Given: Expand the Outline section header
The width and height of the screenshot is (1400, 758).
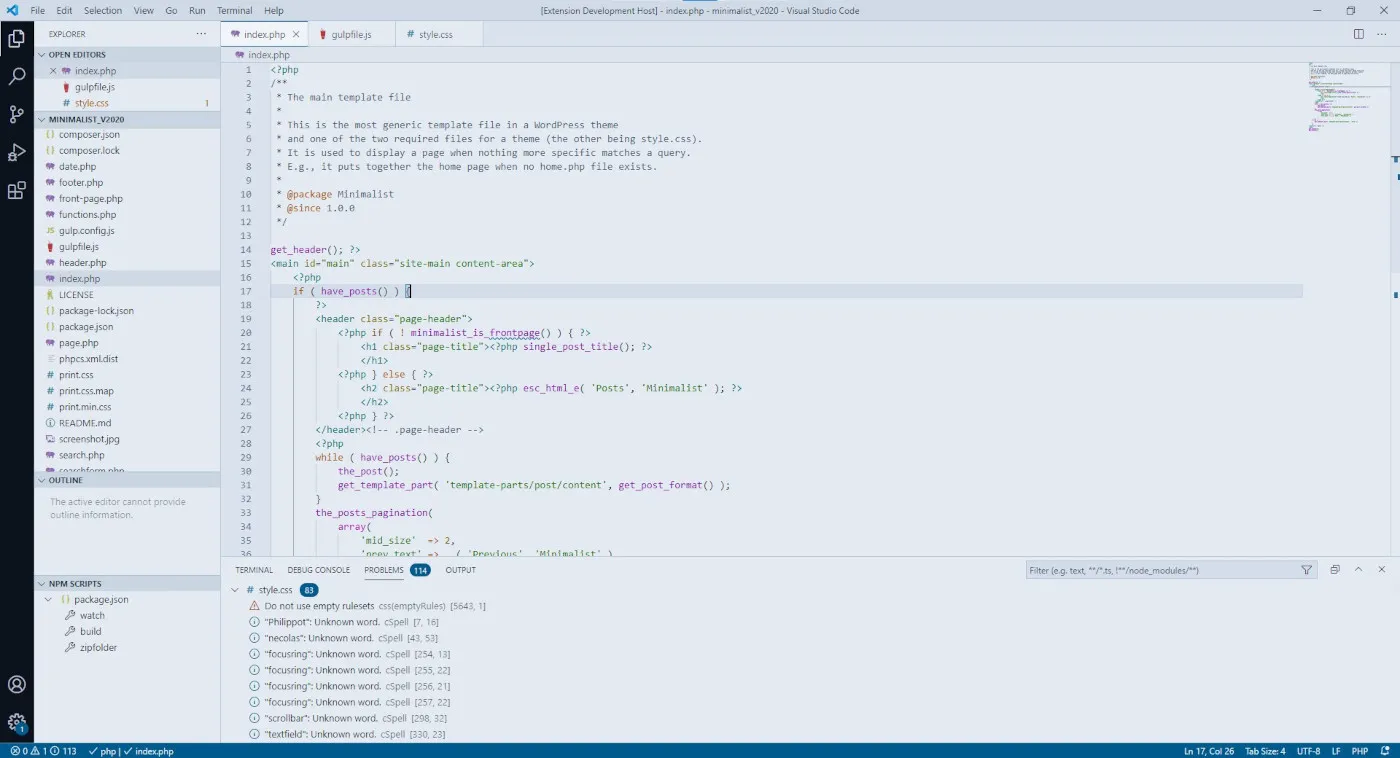Looking at the screenshot, I should (x=66, y=481).
